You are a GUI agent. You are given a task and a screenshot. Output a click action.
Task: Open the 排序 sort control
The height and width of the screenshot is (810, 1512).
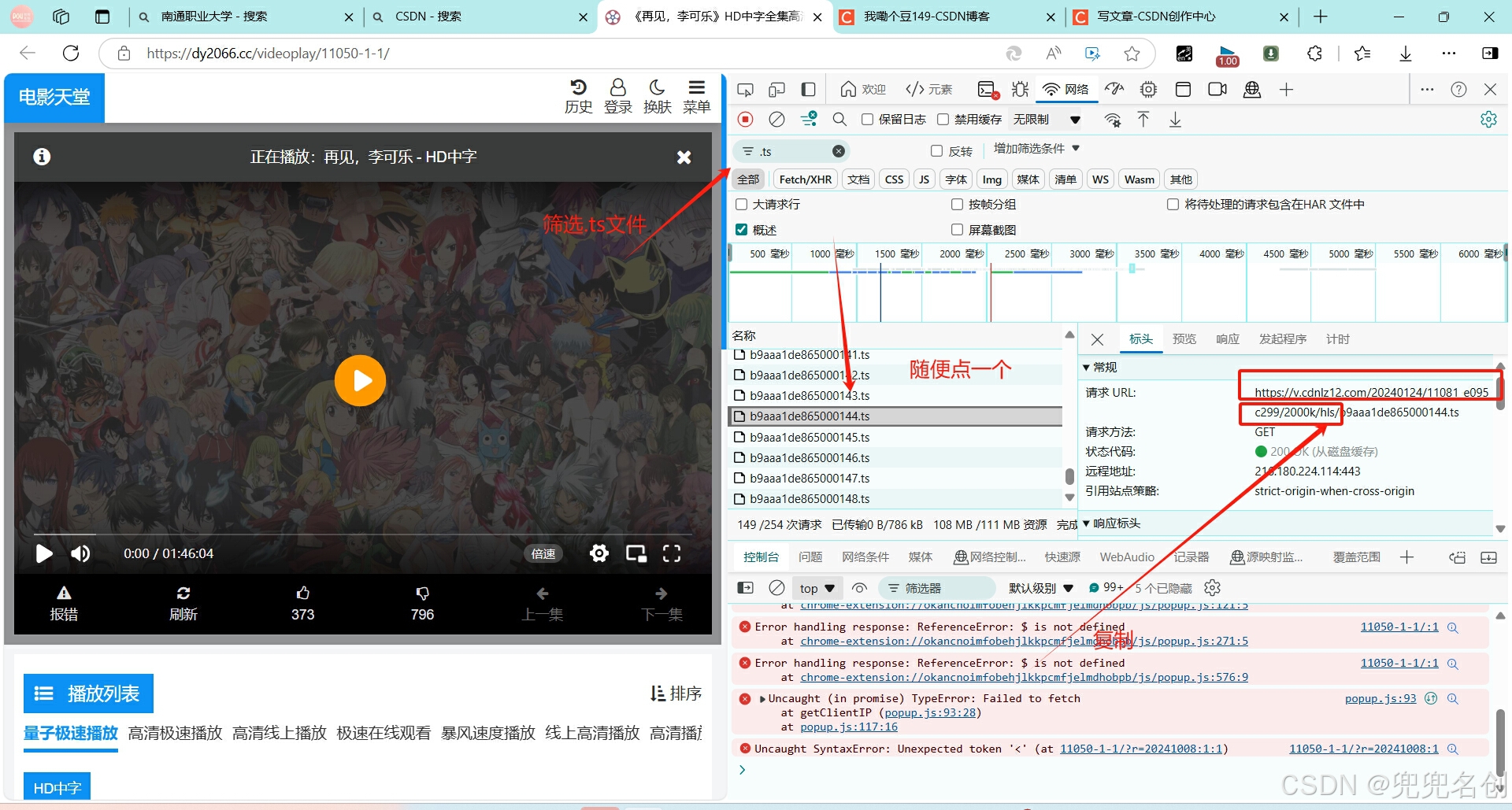676,693
